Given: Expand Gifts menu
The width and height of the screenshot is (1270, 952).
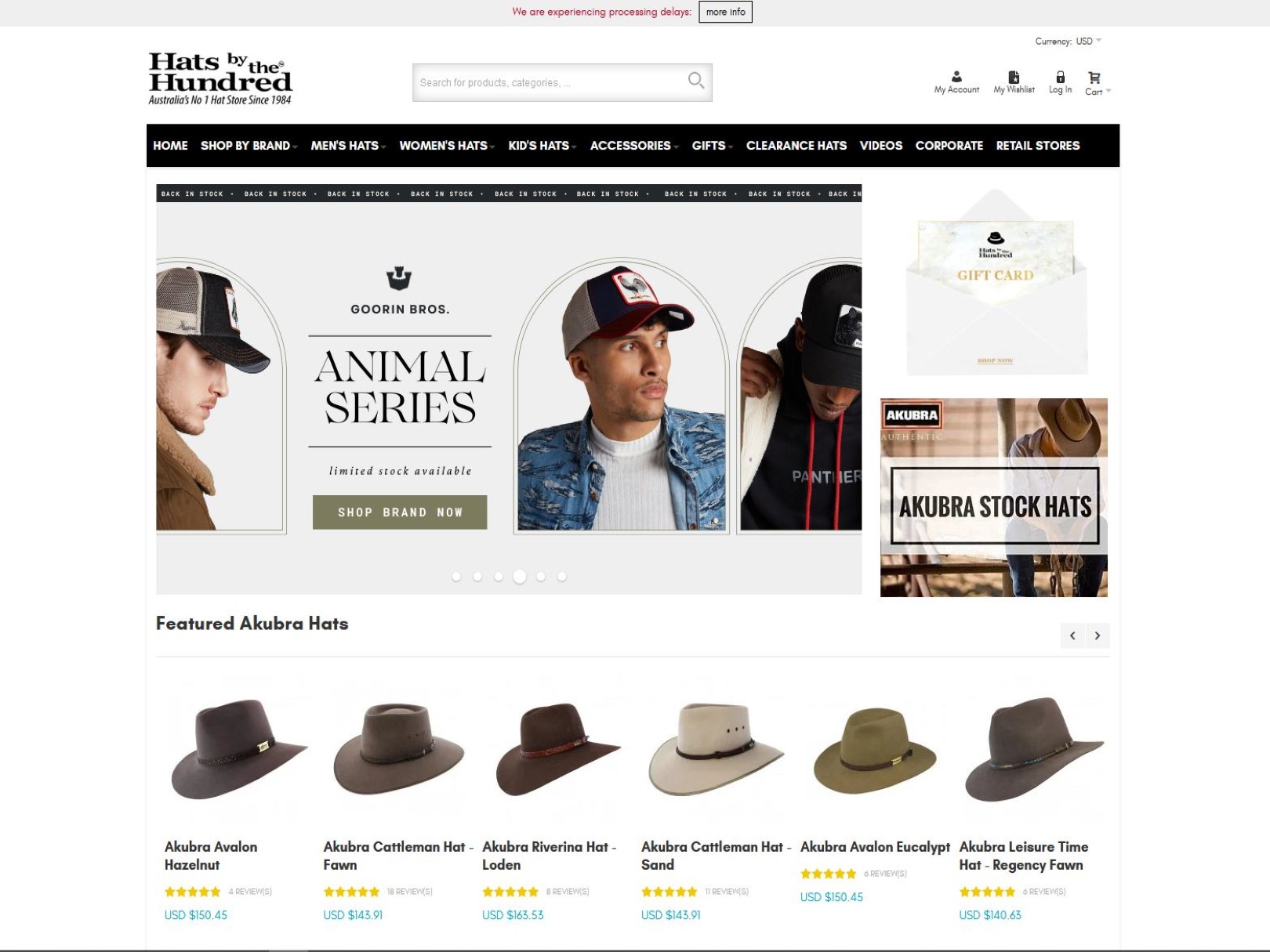Looking at the screenshot, I should point(713,146).
